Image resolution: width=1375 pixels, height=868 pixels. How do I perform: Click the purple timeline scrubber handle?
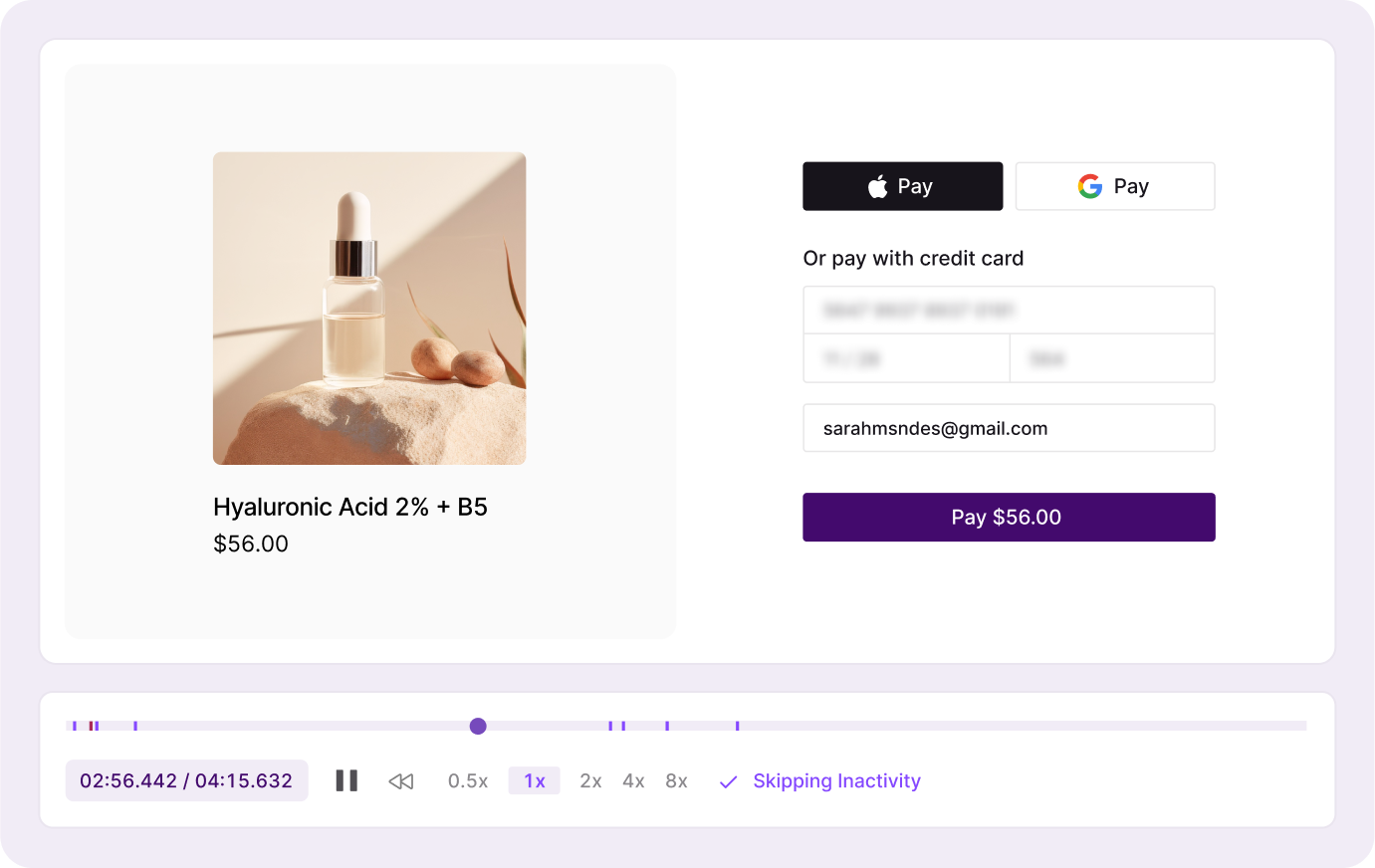tap(478, 726)
